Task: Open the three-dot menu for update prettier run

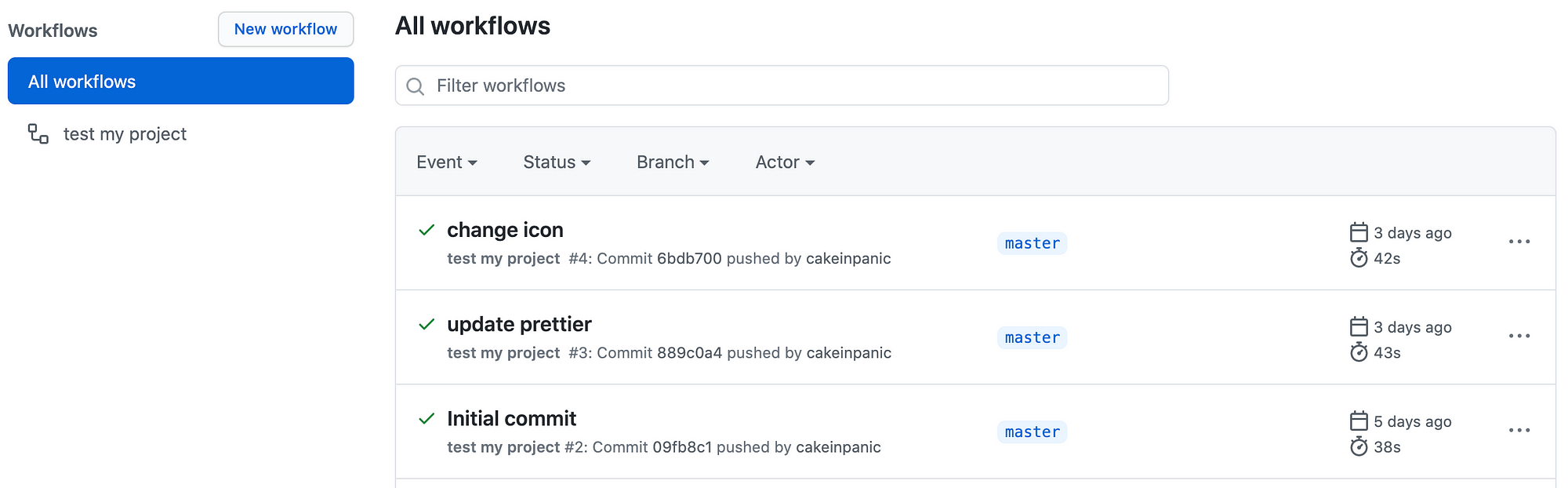Action: click(x=1519, y=336)
